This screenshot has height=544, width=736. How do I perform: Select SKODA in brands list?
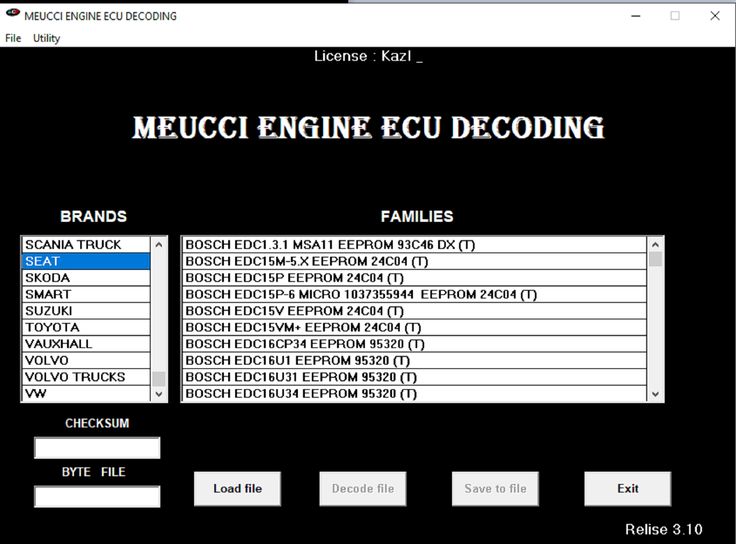coord(86,278)
